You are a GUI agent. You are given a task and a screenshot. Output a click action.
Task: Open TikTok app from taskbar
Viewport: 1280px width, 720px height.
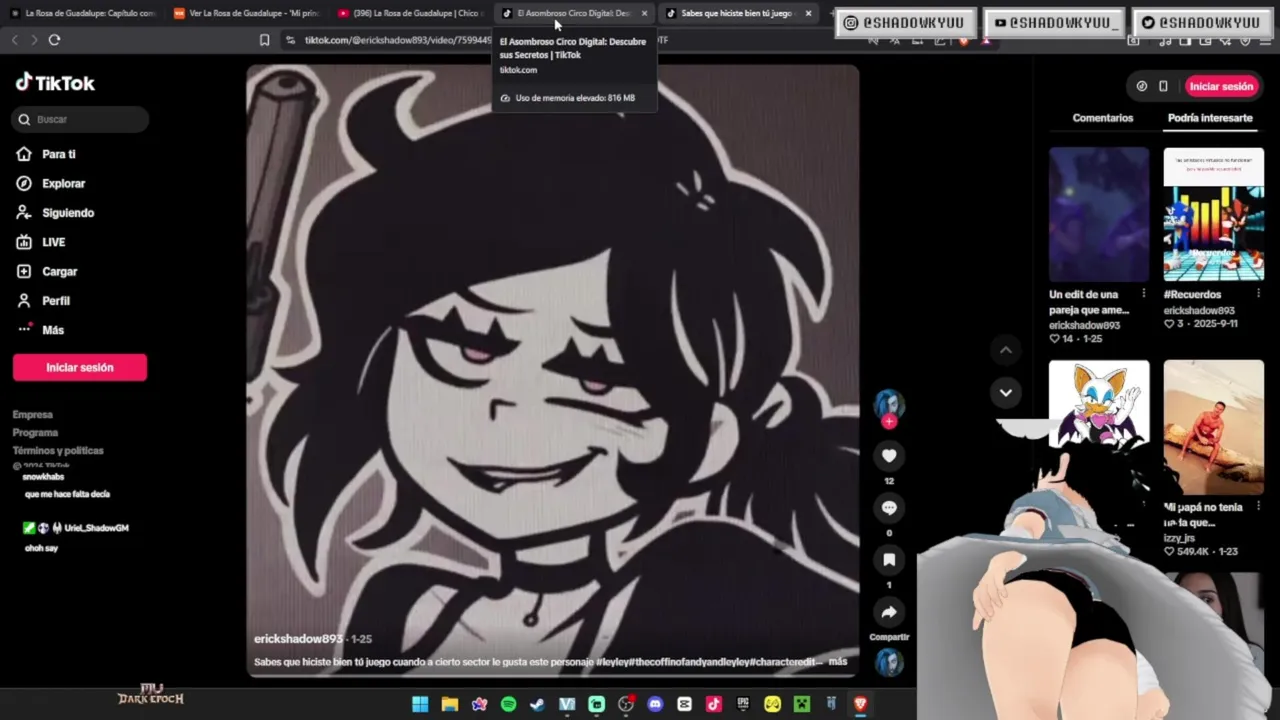coord(713,704)
